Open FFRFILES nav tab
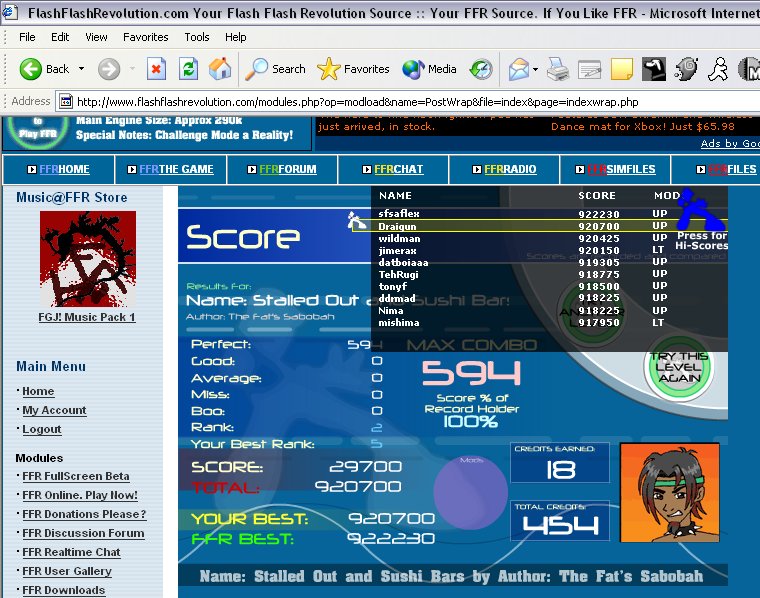Viewport: 760px width, 598px height. (715, 169)
